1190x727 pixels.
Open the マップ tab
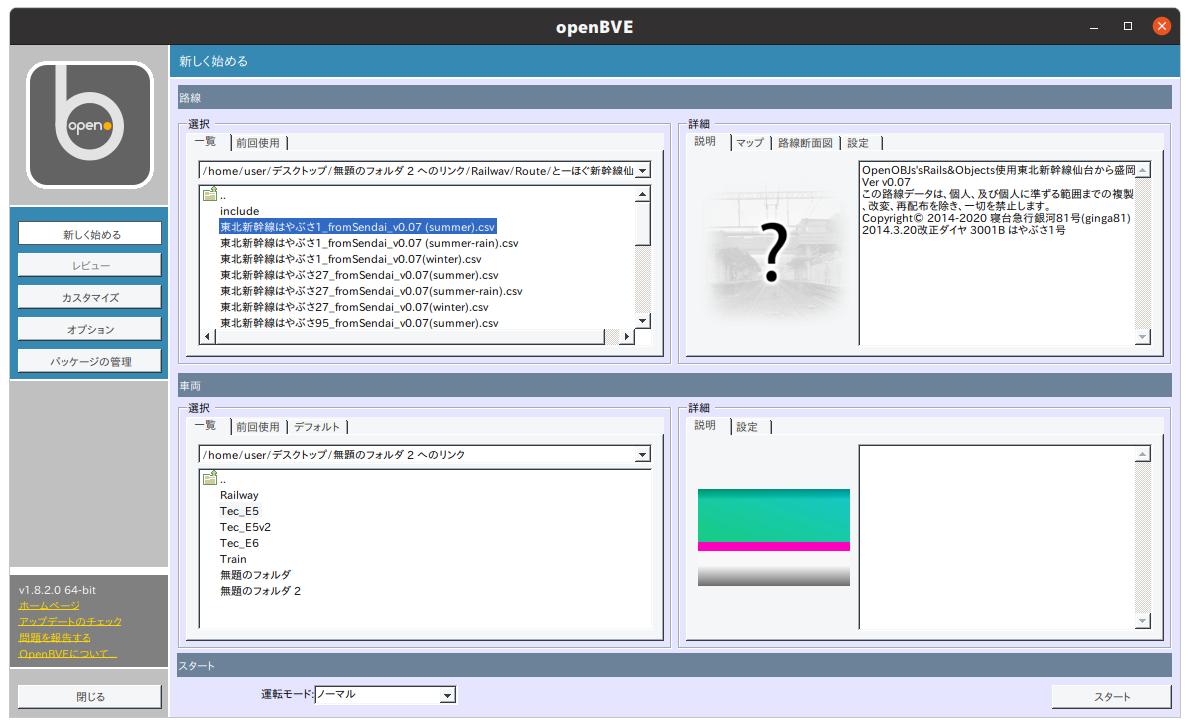749,143
